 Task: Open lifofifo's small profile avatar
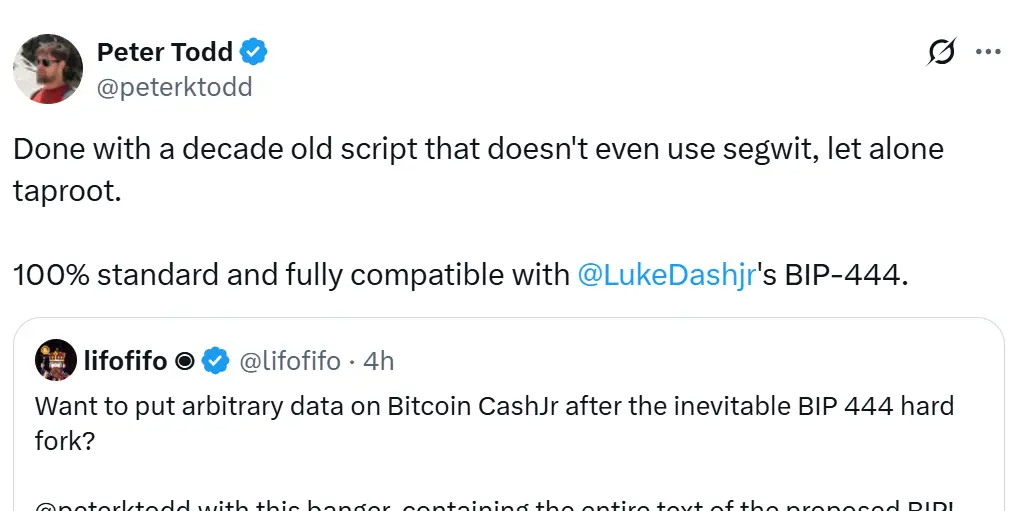coord(55,361)
